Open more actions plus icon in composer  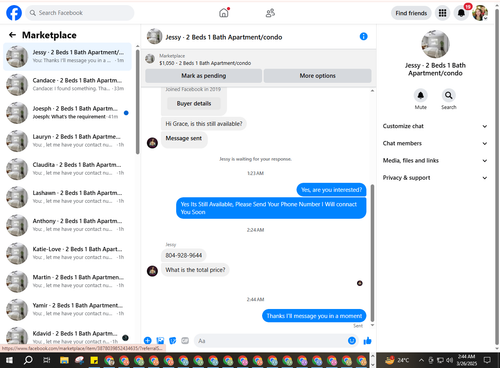pyautogui.click(x=148, y=340)
